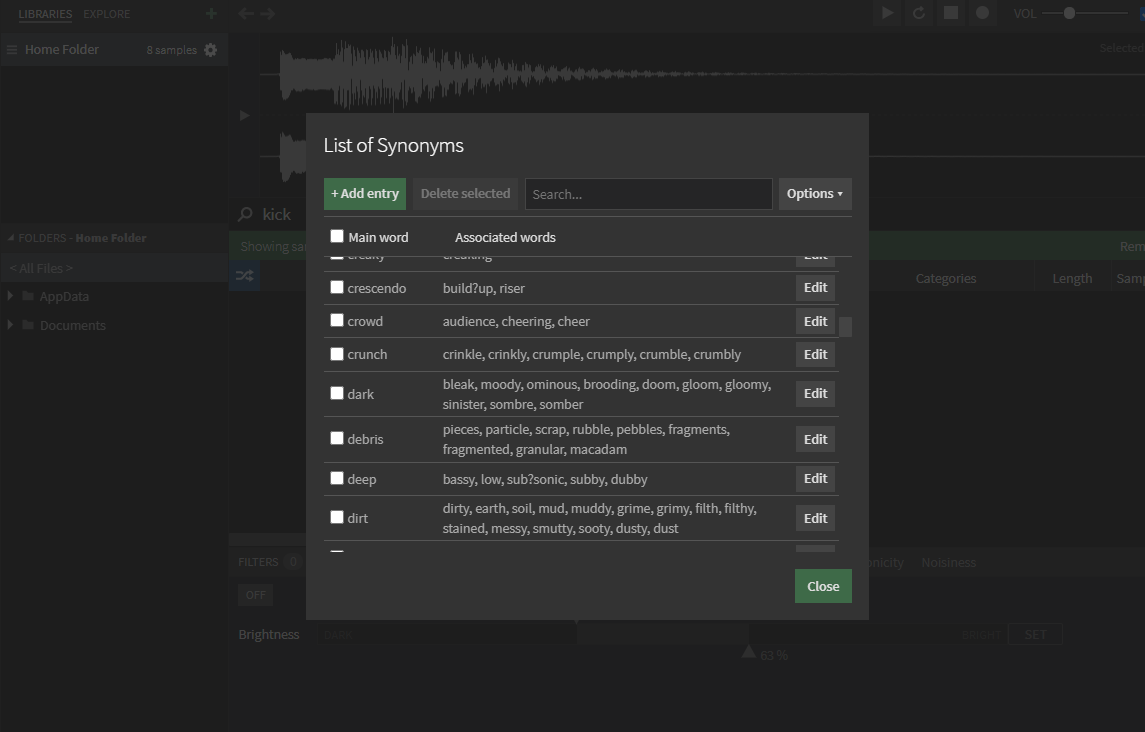Switch to the EXPLORE tab
This screenshot has width=1145, height=732.
(107, 14)
